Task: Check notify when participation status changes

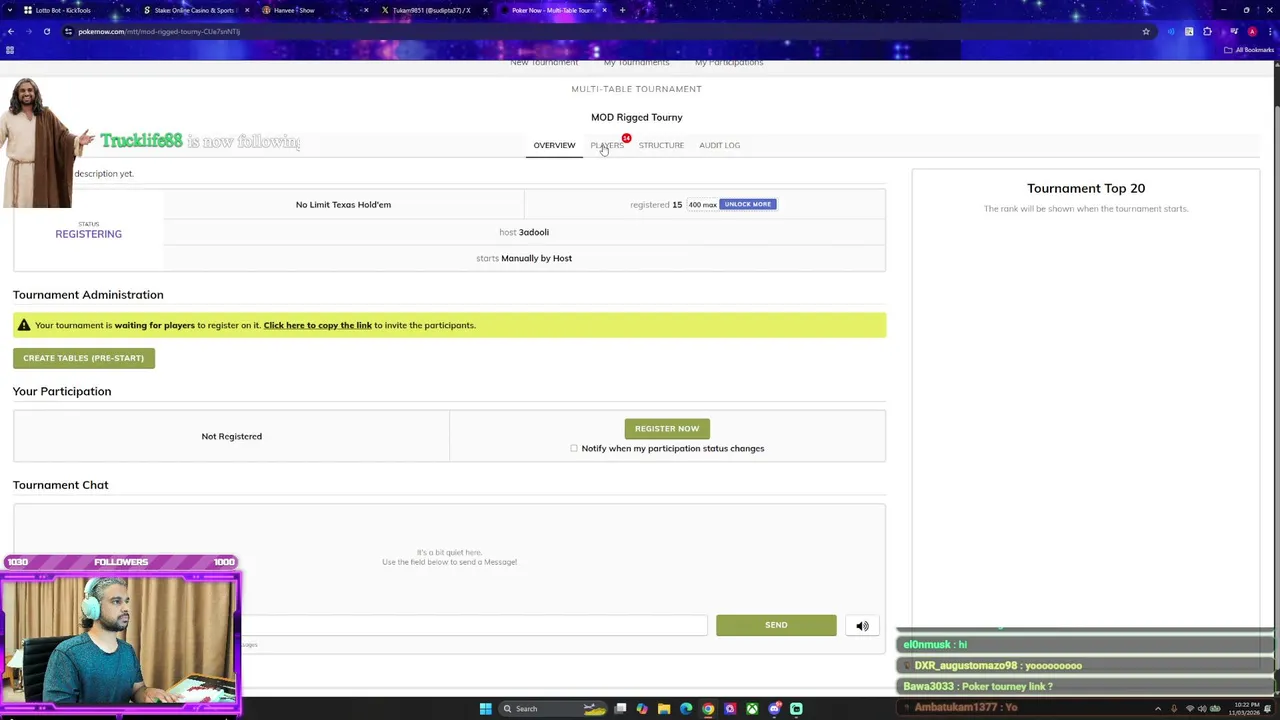Action: click(574, 449)
